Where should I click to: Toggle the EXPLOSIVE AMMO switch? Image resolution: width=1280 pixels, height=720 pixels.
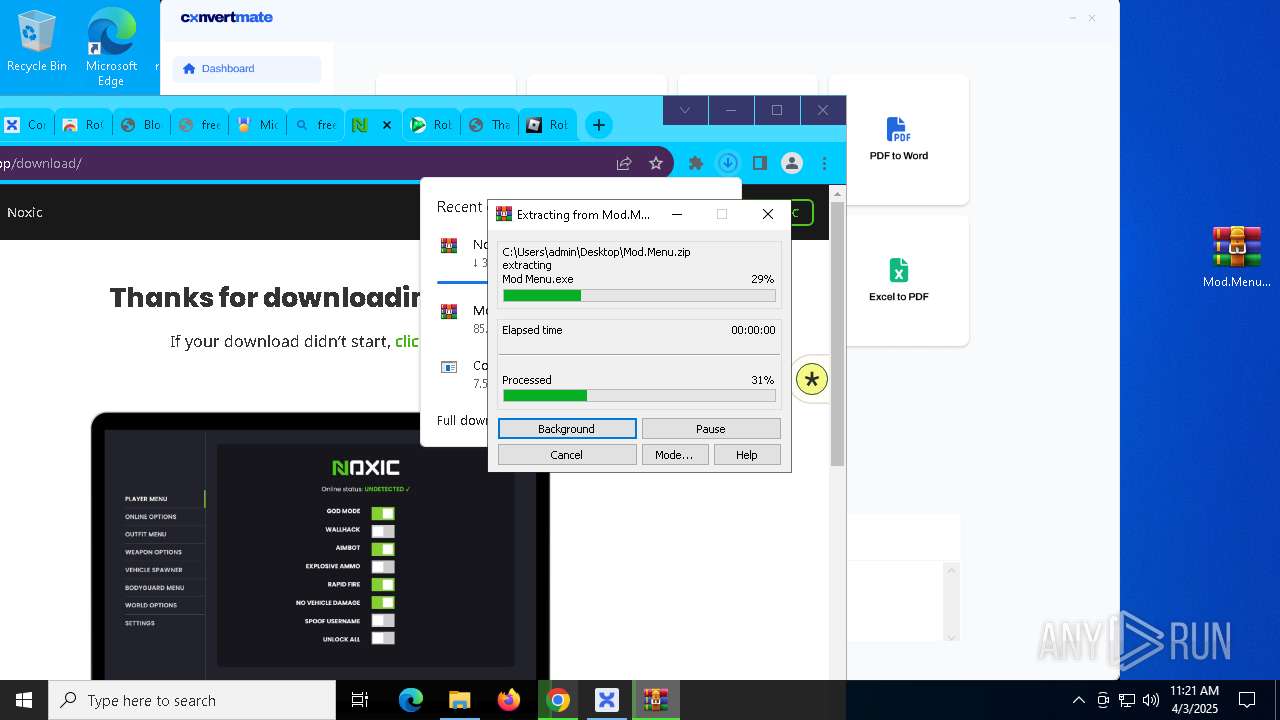coord(383,567)
